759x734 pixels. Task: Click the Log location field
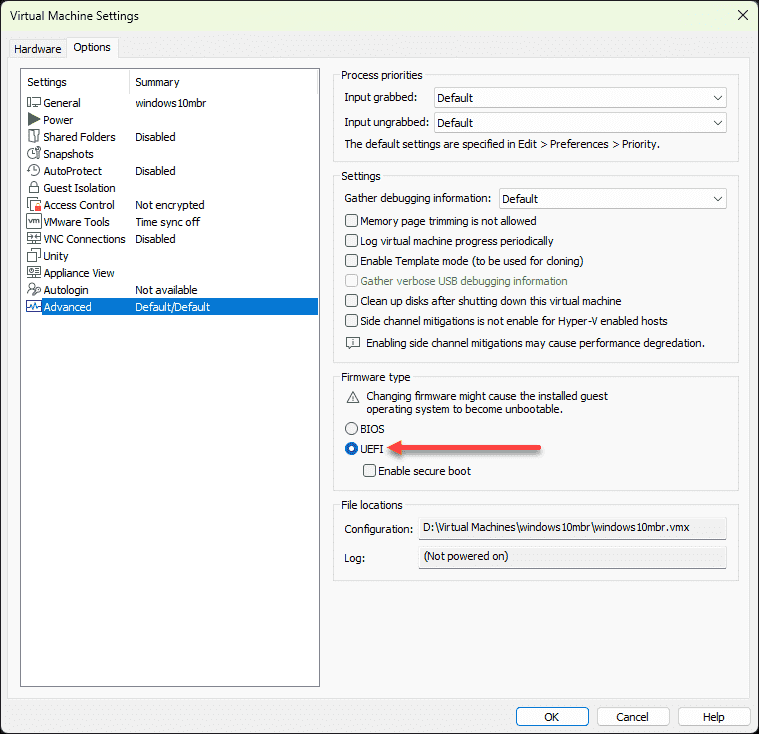tap(572, 557)
